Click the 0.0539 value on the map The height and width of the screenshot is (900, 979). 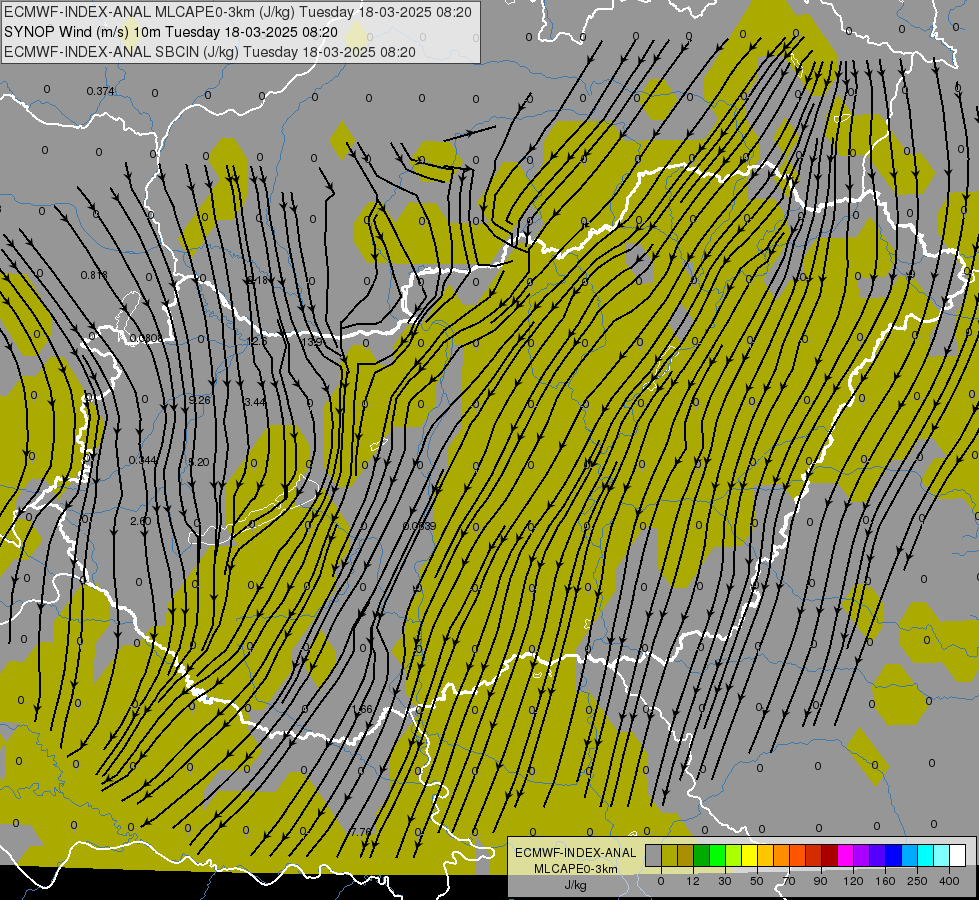[420, 526]
